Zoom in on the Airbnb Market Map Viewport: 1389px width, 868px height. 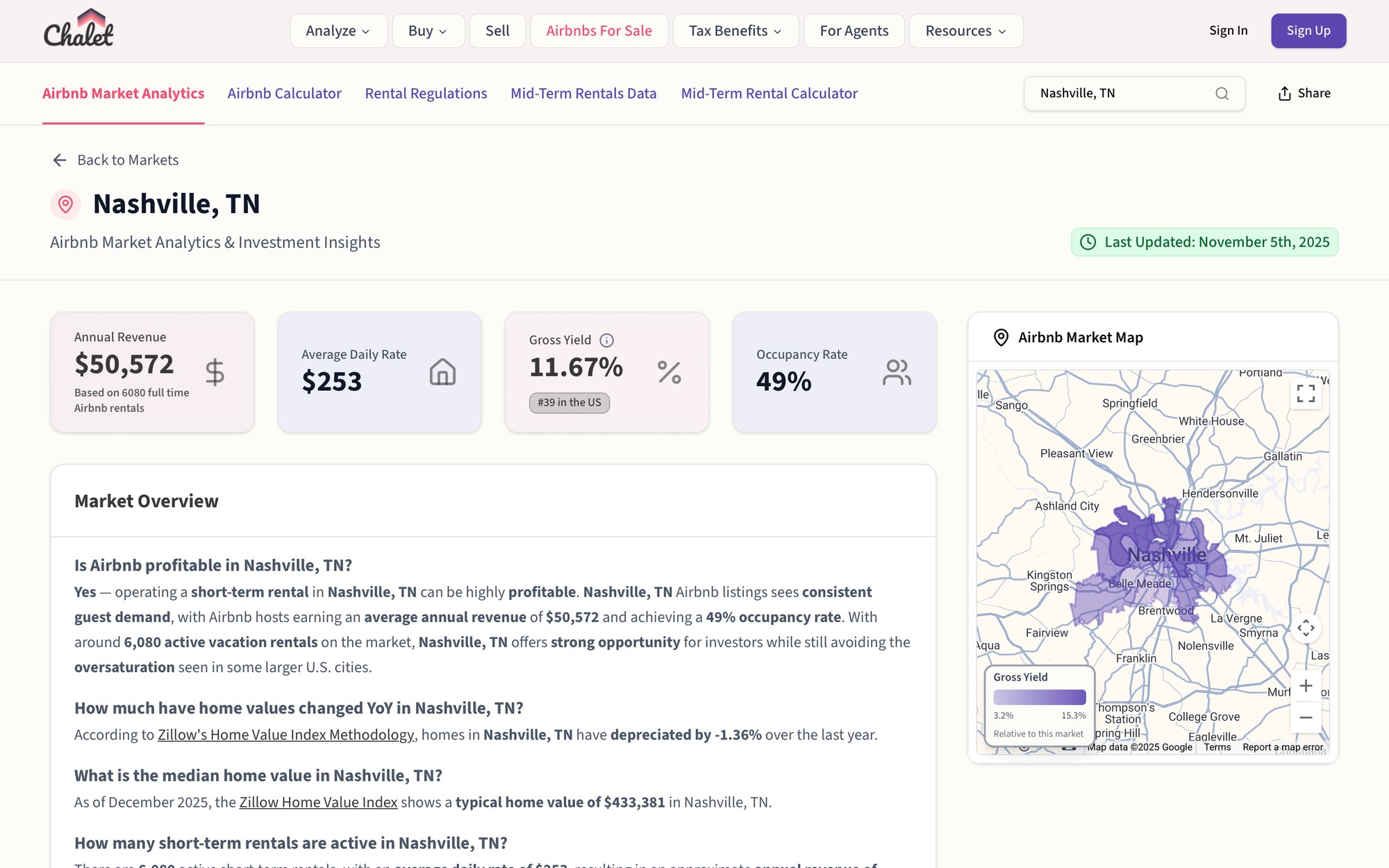(1306, 685)
